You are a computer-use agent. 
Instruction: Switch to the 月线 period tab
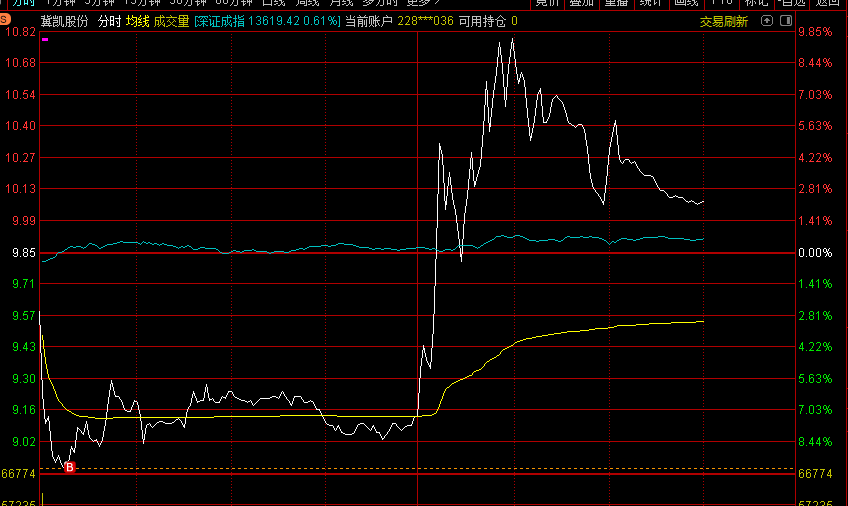pyautogui.click(x=341, y=3)
